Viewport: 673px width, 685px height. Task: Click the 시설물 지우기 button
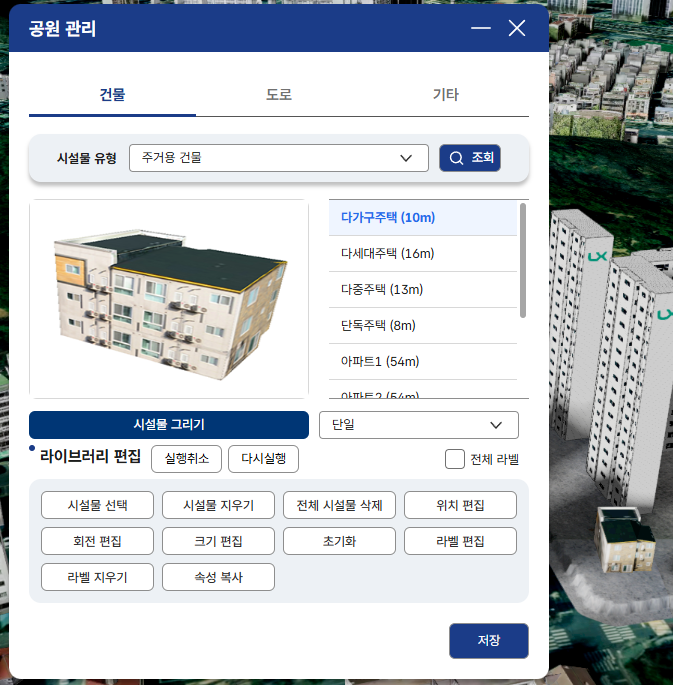[218, 505]
